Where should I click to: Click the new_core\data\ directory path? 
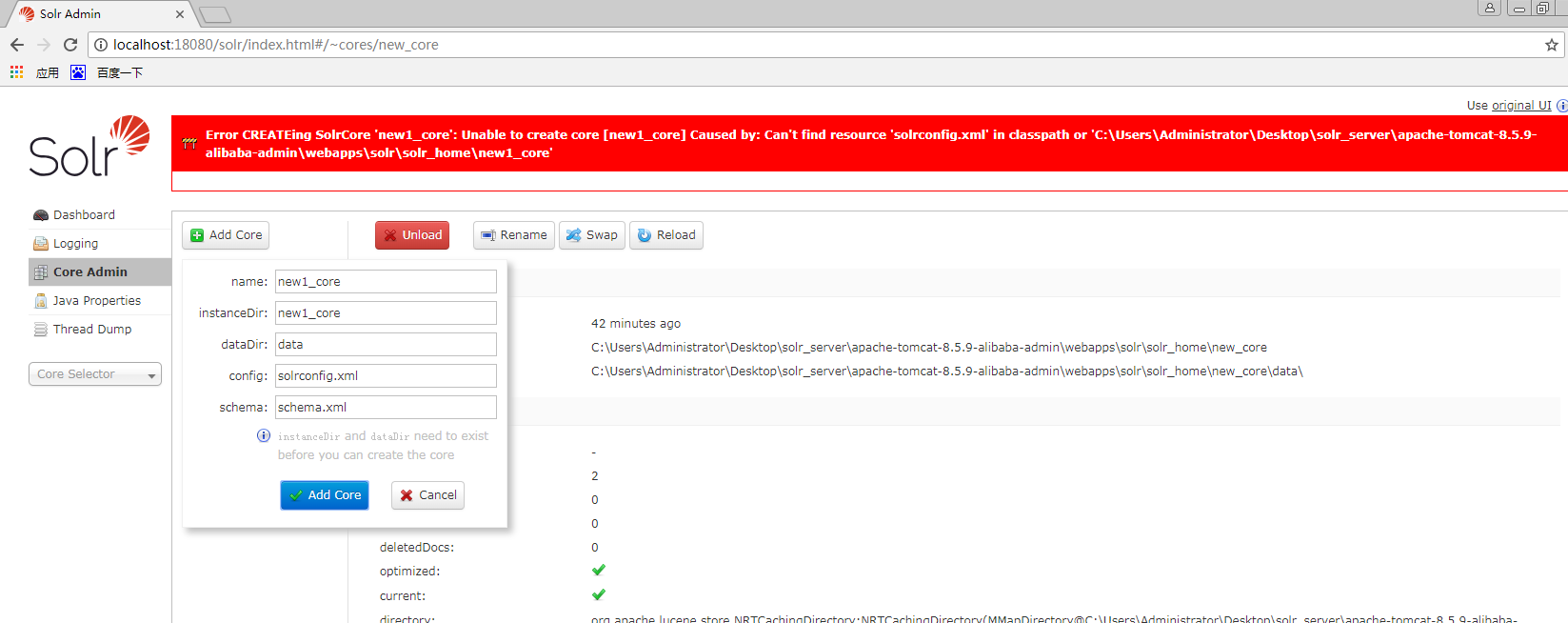[x=947, y=372]
